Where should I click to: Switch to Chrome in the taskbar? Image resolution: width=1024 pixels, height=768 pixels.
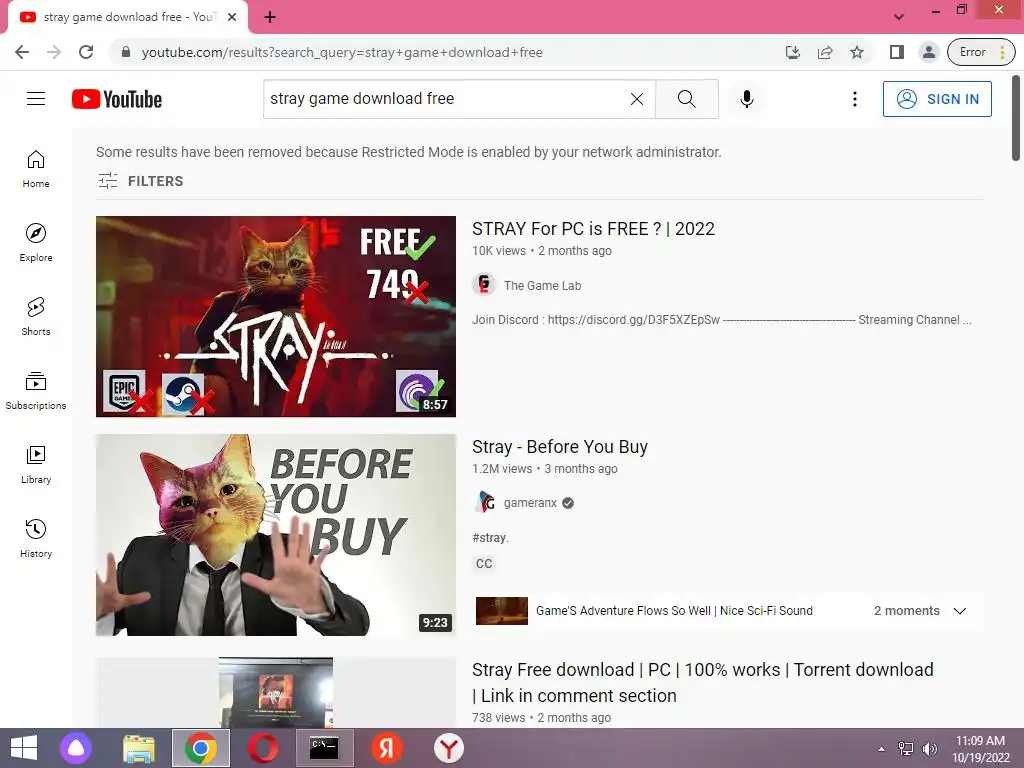[201, 748]
